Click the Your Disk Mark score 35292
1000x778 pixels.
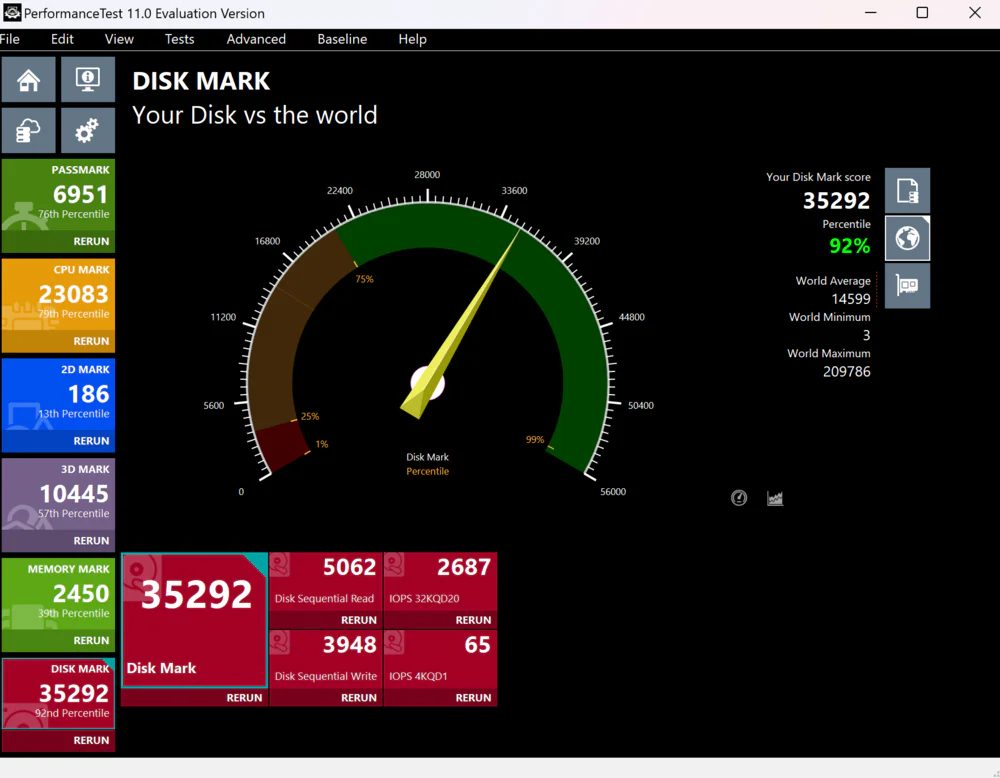pyautogui.click(x=836, y=201)
